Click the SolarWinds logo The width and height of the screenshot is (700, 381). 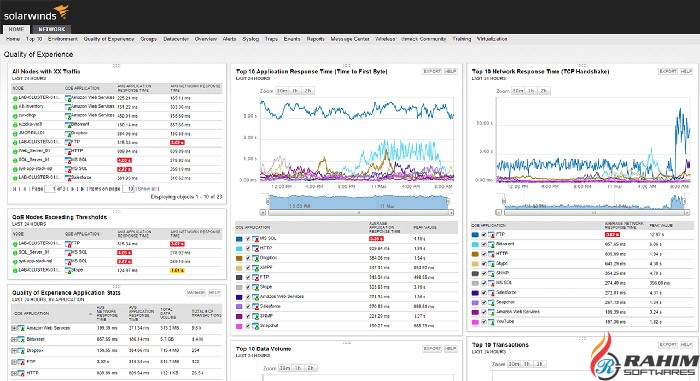coord(36,13)
